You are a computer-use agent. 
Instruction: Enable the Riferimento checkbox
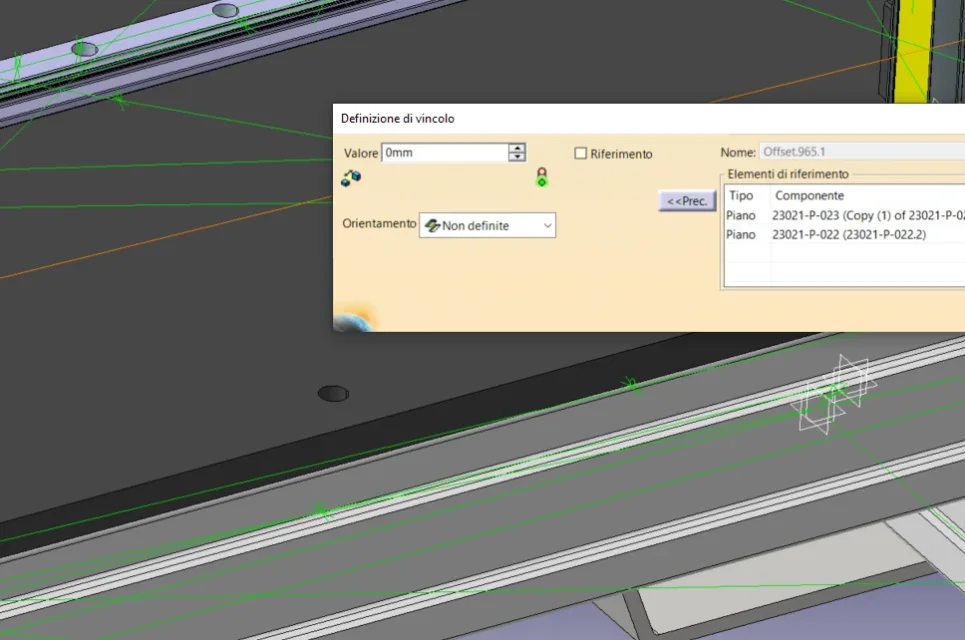580,153
